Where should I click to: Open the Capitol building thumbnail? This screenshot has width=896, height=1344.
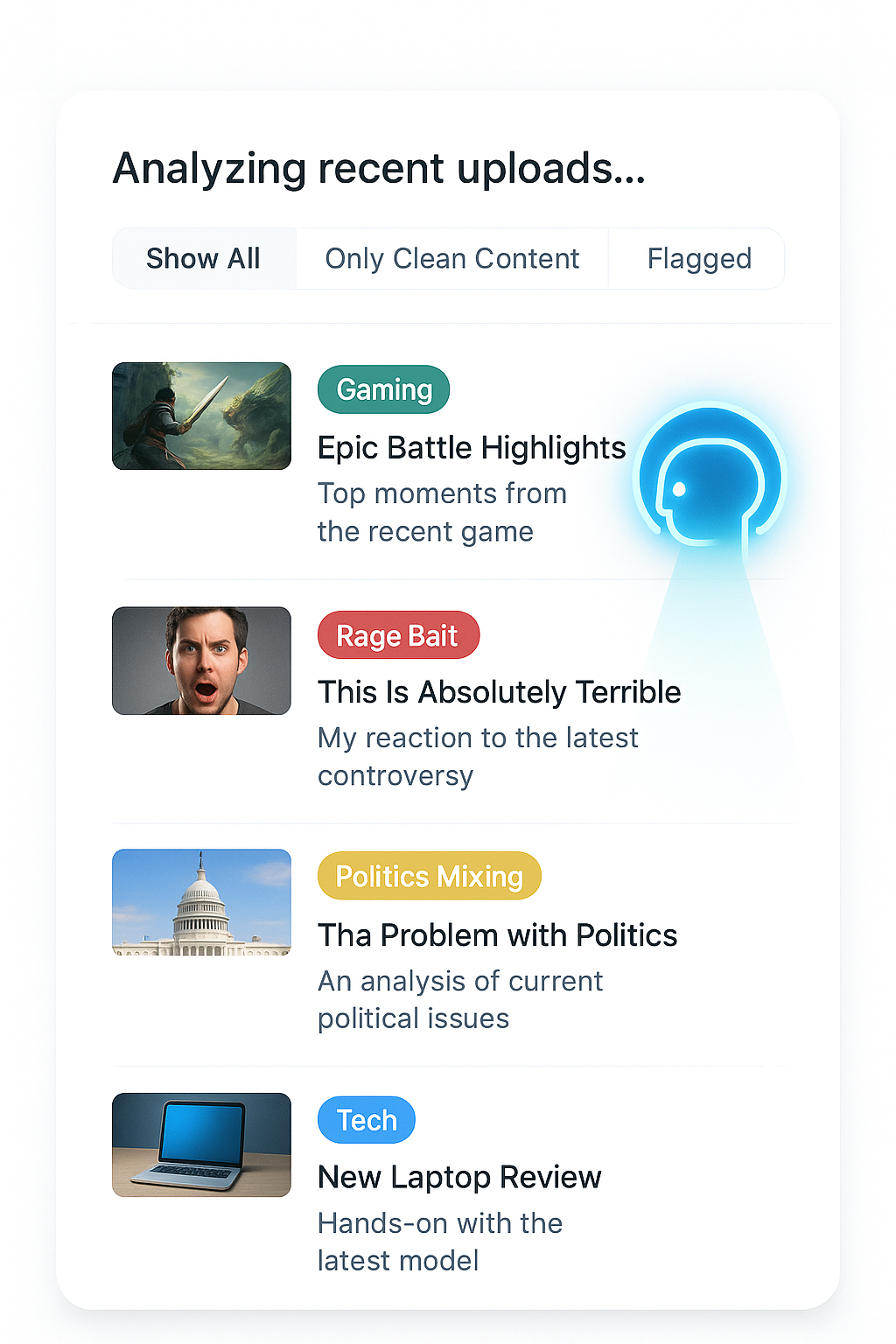pyautogui.click(x=201, y=902)
